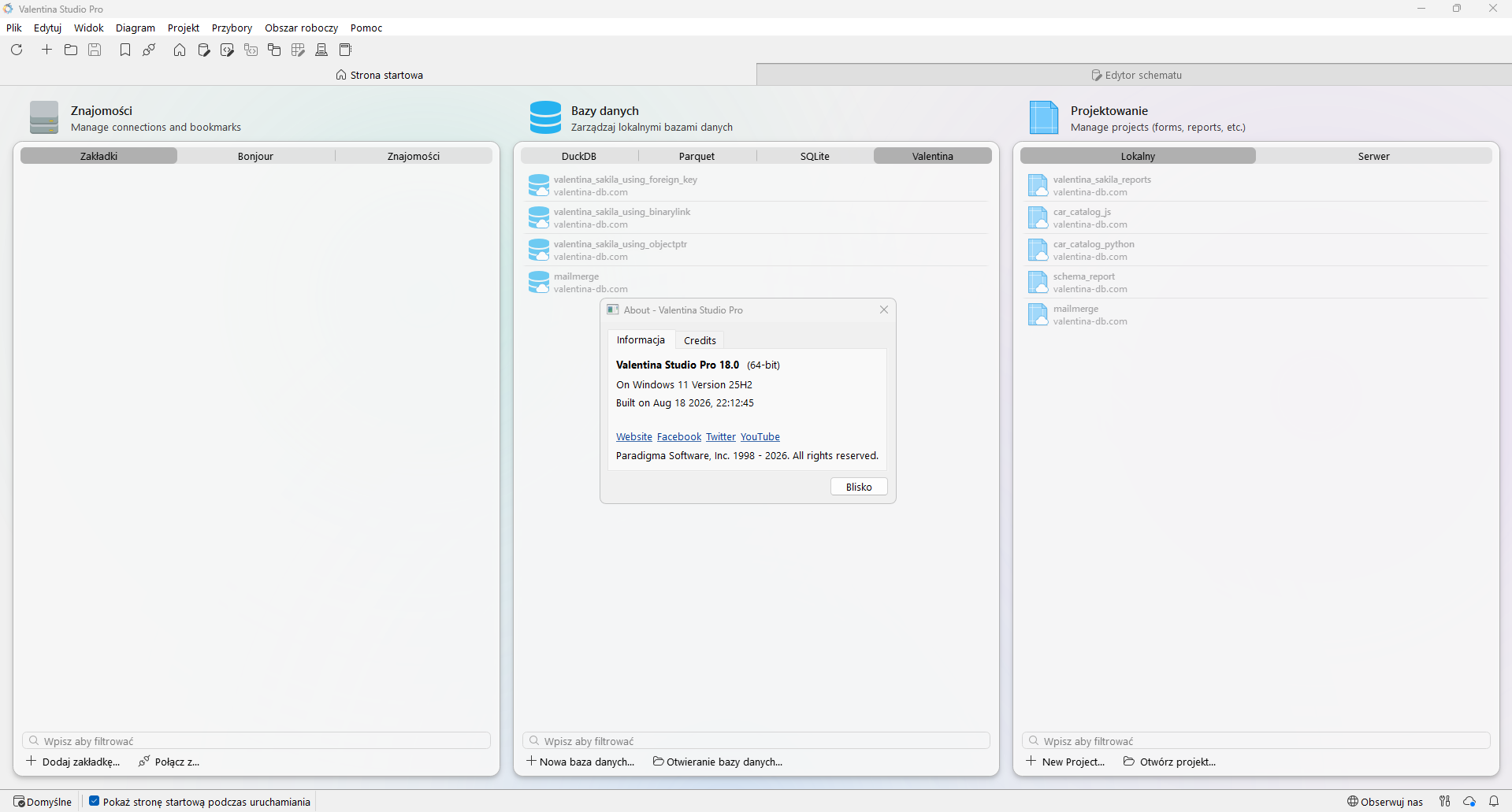Click the cloud update icon in status bar

(1469, 801)
